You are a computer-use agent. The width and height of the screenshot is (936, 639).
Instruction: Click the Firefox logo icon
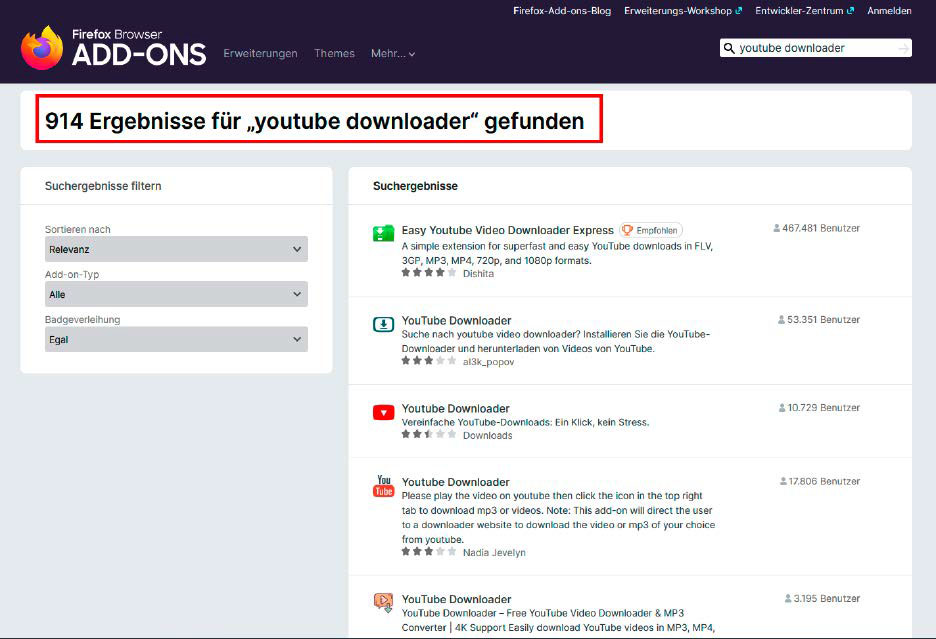(x=42, y=48)
